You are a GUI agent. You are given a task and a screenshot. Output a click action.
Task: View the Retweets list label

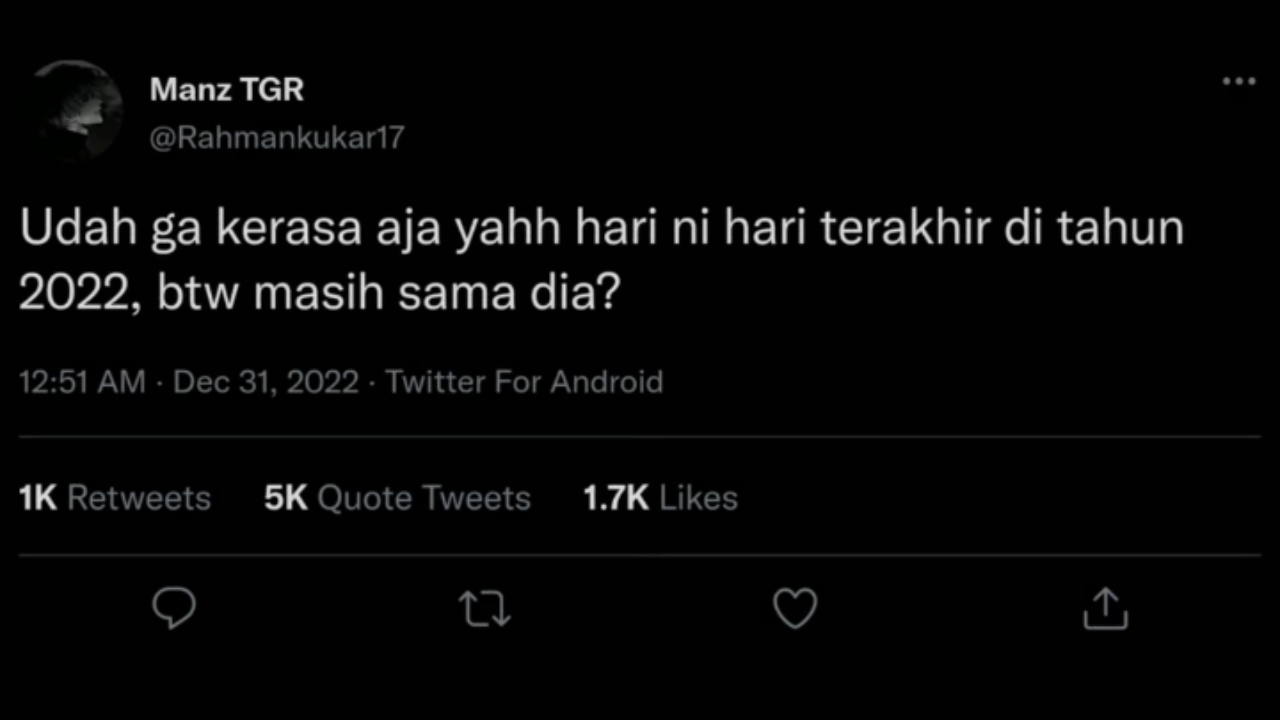139,498
